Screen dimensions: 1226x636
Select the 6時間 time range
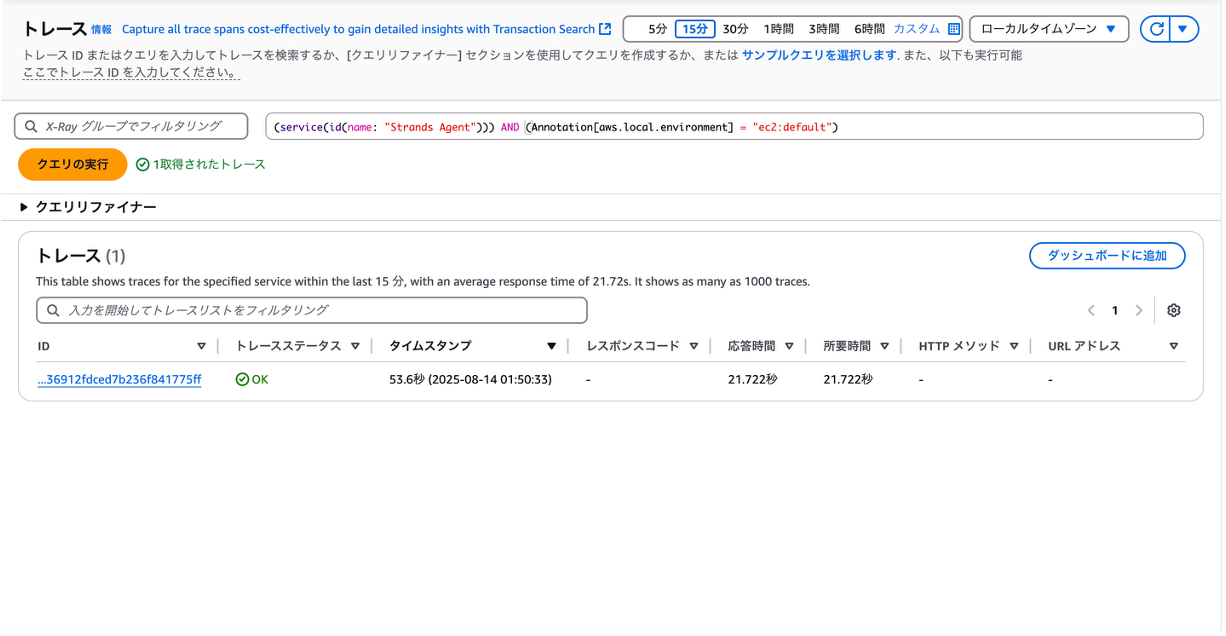(x=869, y=29)
